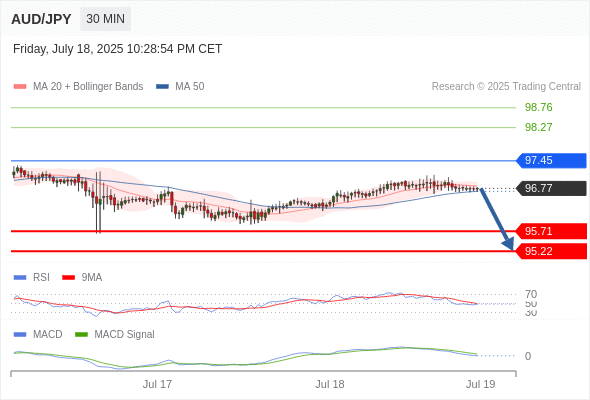Click the Research Trading Central credit text
This screenshot has width=590, height=400.
(506, 87)
